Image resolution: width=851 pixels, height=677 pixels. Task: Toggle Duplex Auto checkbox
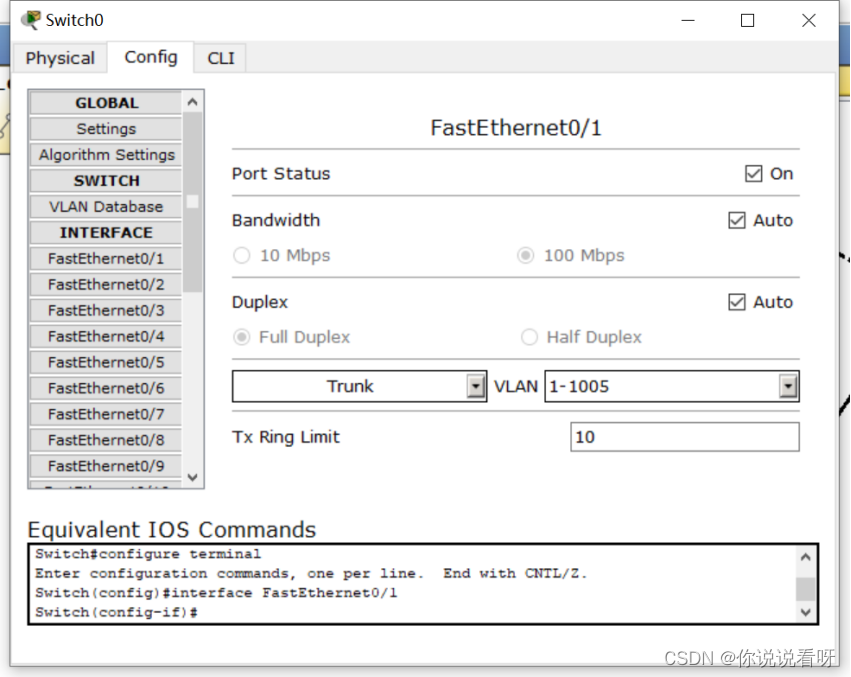pos(736,302)
